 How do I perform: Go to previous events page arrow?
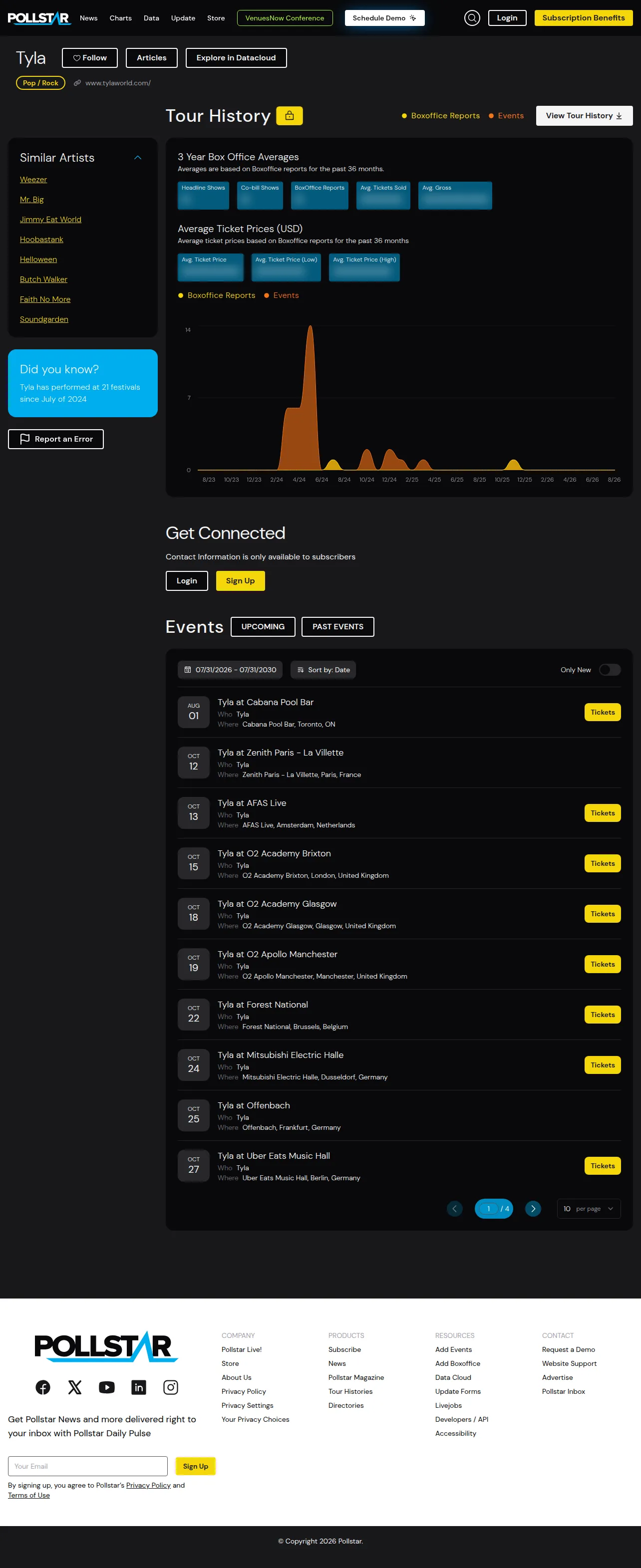tap(455, 1209)
